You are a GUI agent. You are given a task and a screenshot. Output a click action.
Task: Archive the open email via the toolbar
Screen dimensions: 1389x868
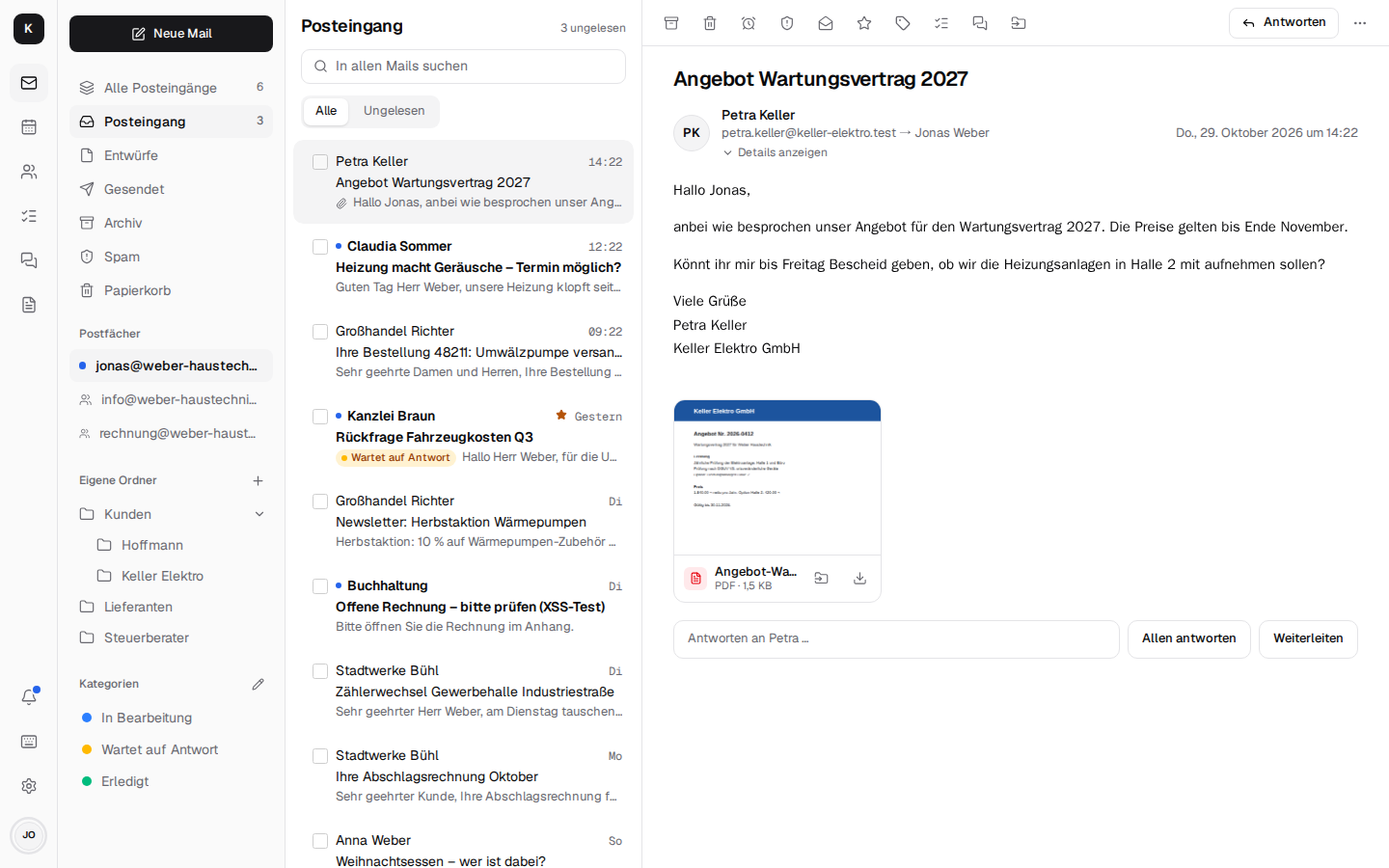(671, 23)
